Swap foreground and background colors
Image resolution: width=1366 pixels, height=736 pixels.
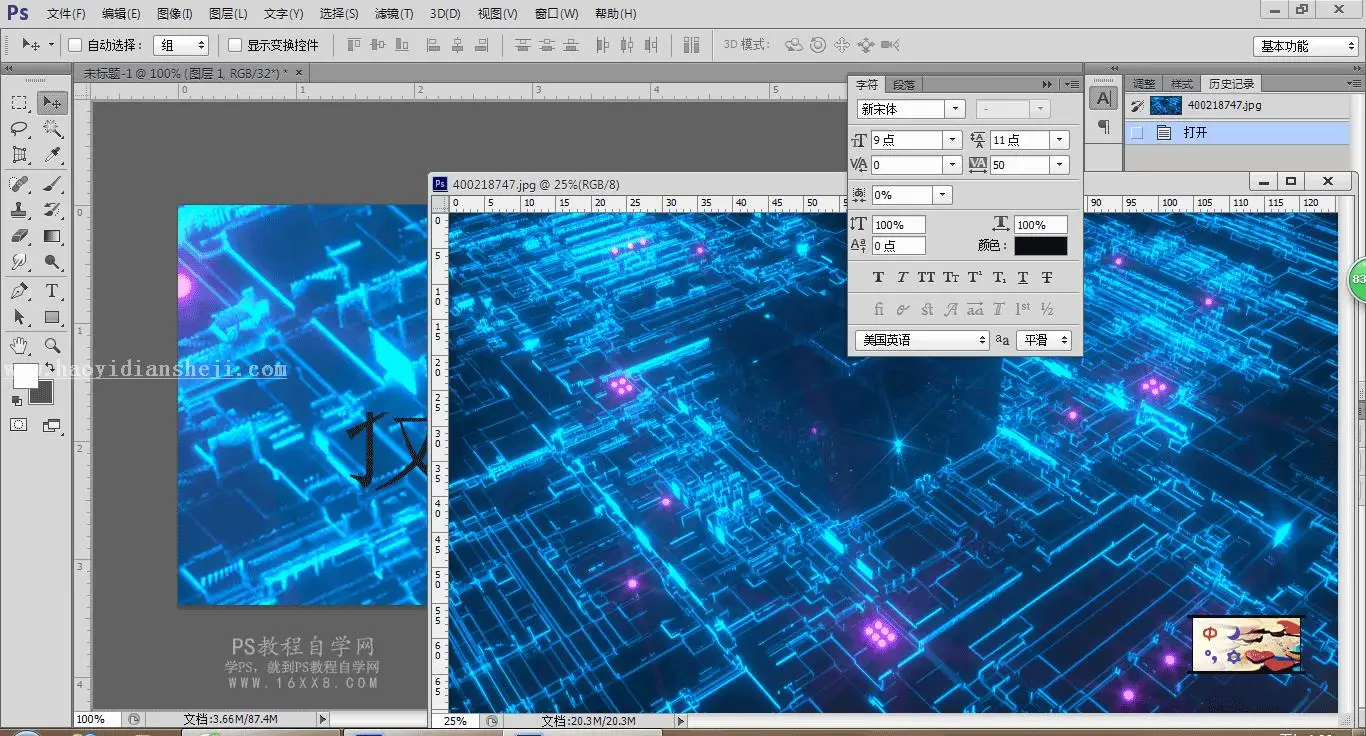[49, 368]
